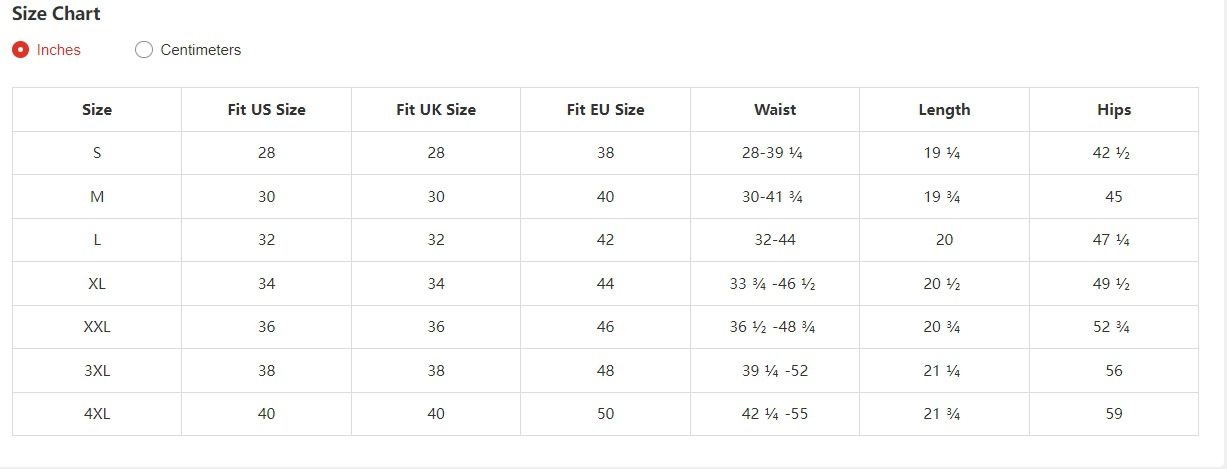Click the Fit US Size header
1227x469 pixels.
point(266,110)
